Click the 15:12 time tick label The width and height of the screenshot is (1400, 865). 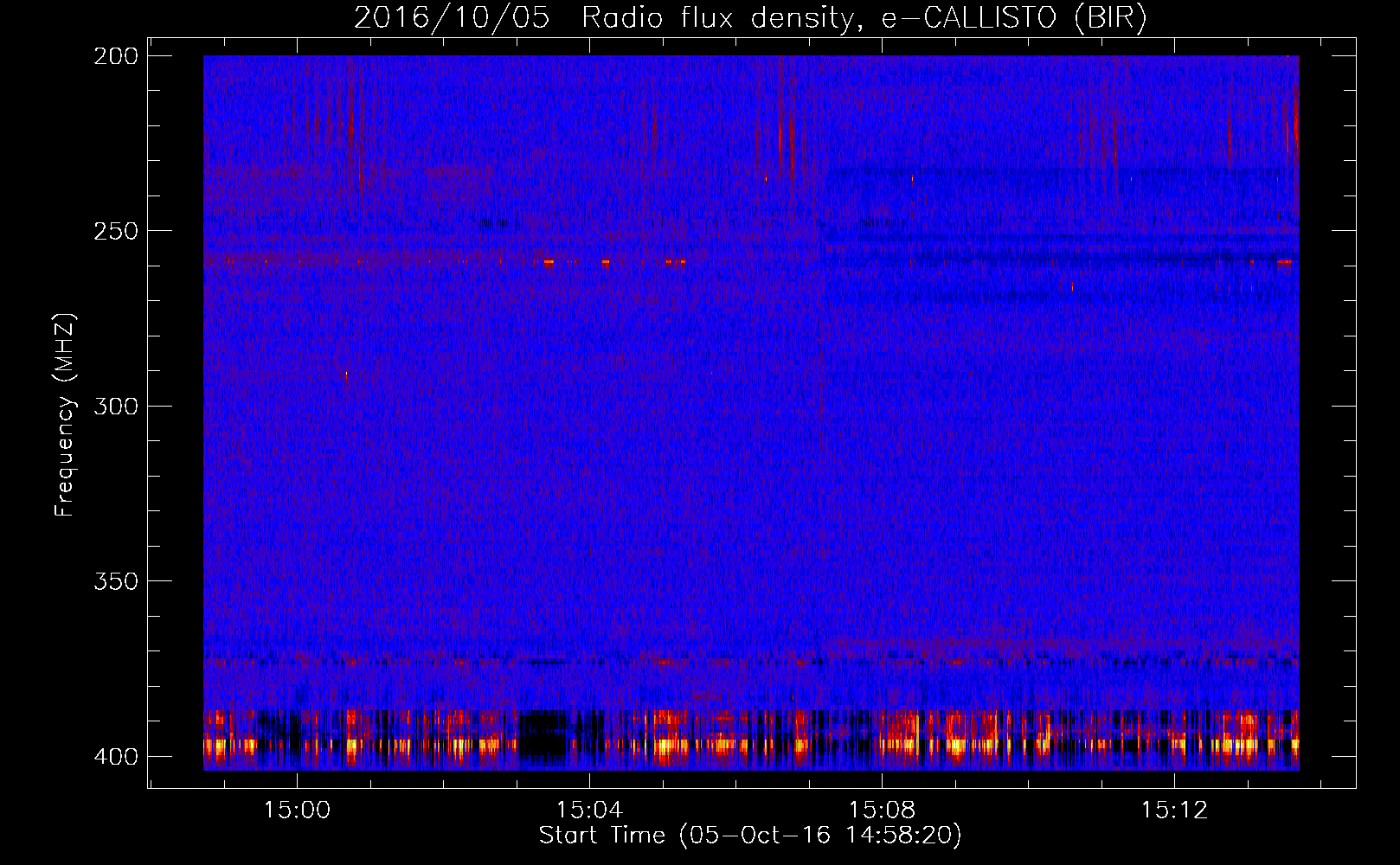click(1174, 811)
